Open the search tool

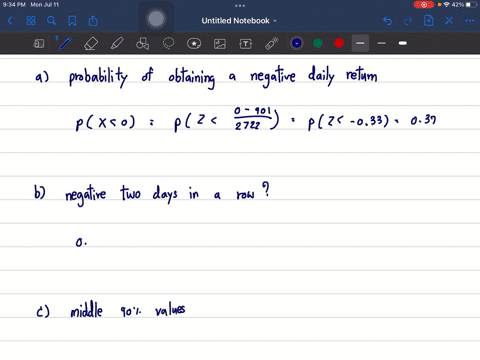(51, 21)
